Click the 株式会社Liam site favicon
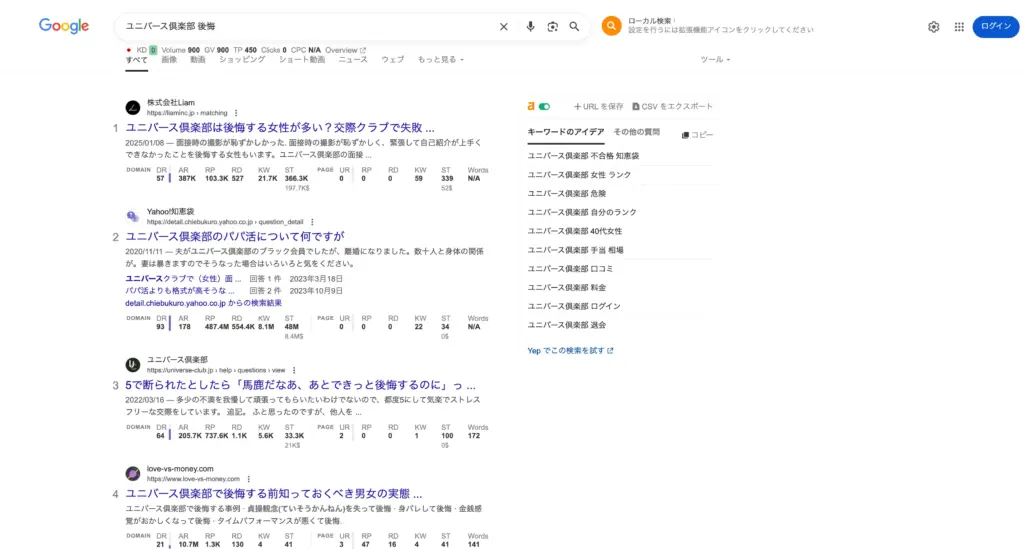Image resolution: width=1024 pixels, height=549 pixels. tap(133, 108)
